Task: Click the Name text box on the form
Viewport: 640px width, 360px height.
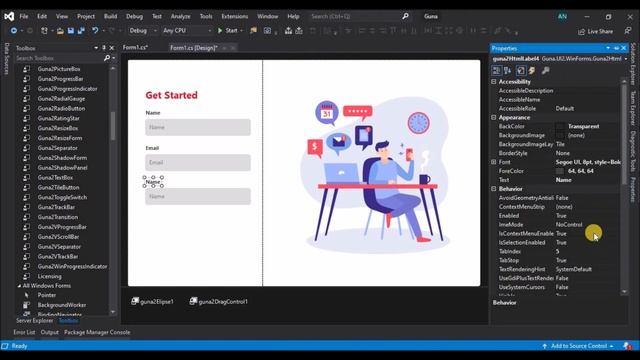Action: [198, 127]
